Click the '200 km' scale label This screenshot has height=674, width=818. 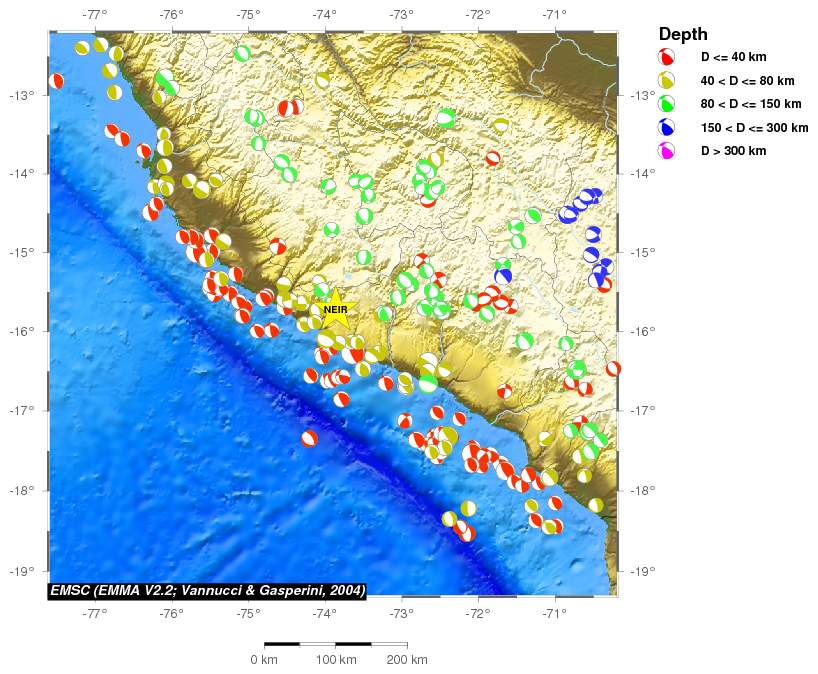point(406,660)
